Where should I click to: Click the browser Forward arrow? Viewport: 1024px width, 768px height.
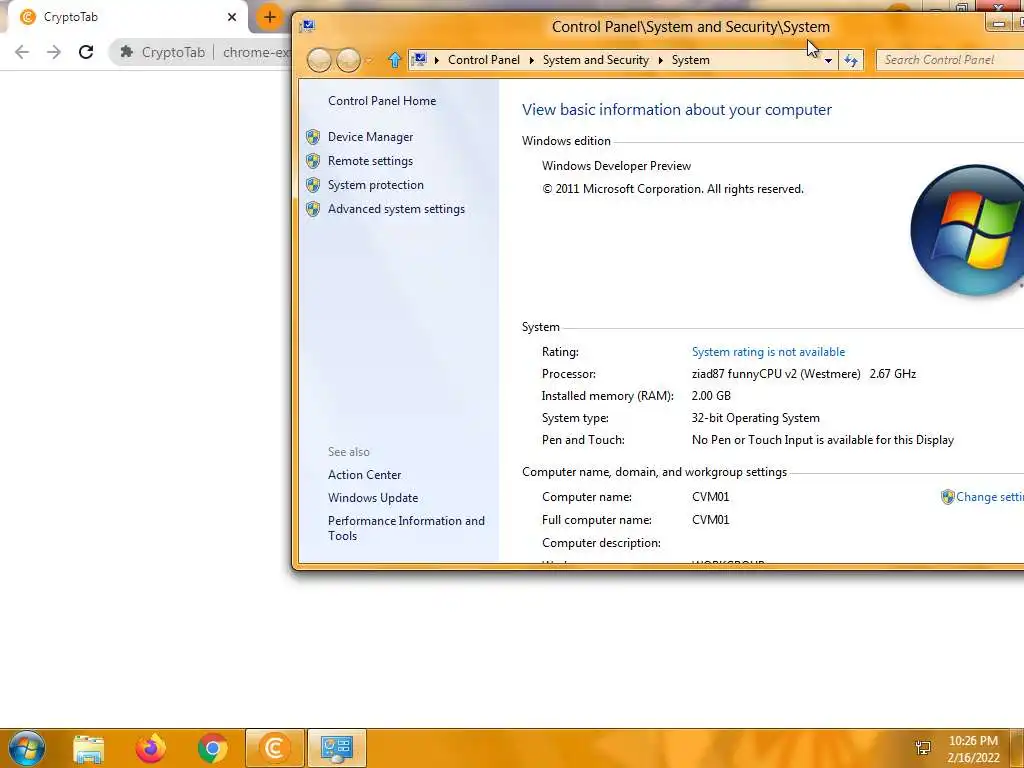tap(54, 52)
